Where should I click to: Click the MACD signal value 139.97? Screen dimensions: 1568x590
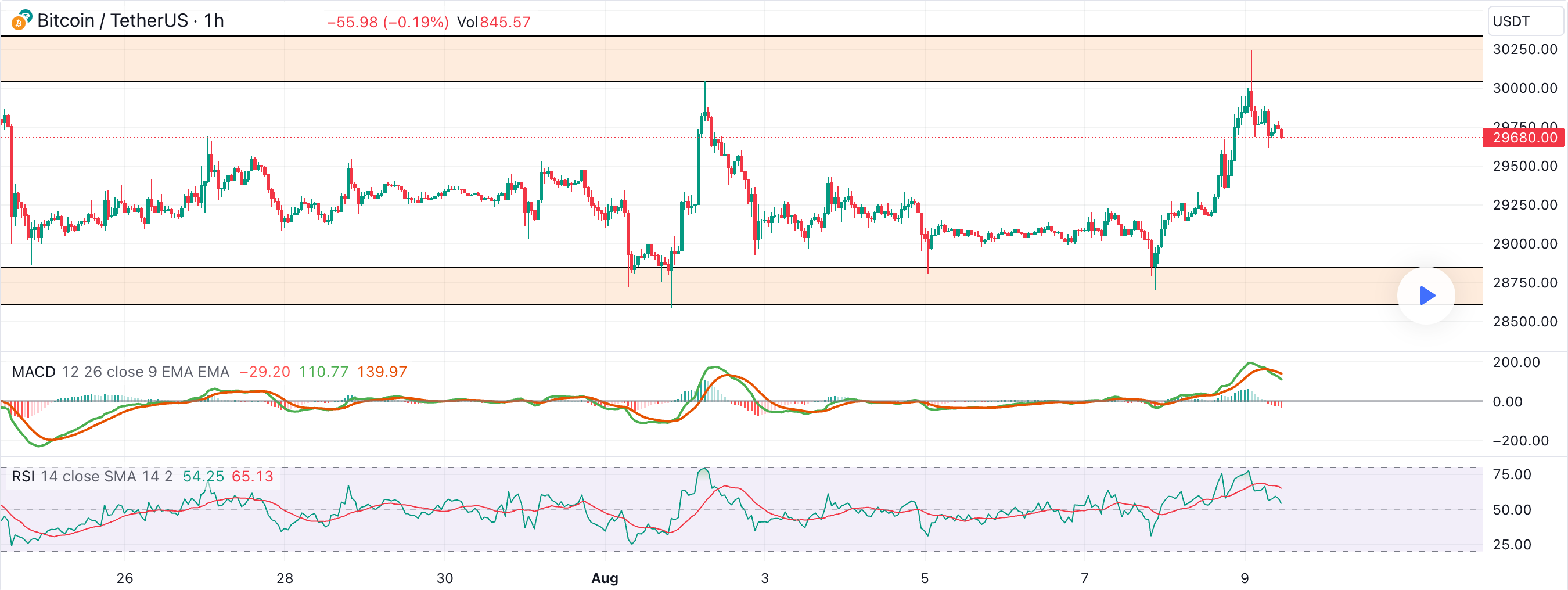point(382,372)
